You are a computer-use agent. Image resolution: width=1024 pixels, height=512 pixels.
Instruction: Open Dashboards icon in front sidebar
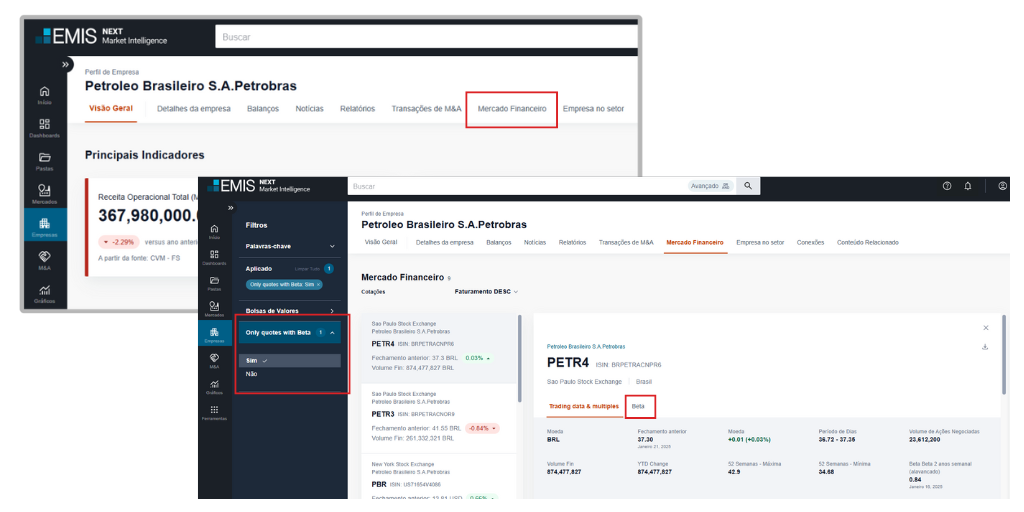212,255
